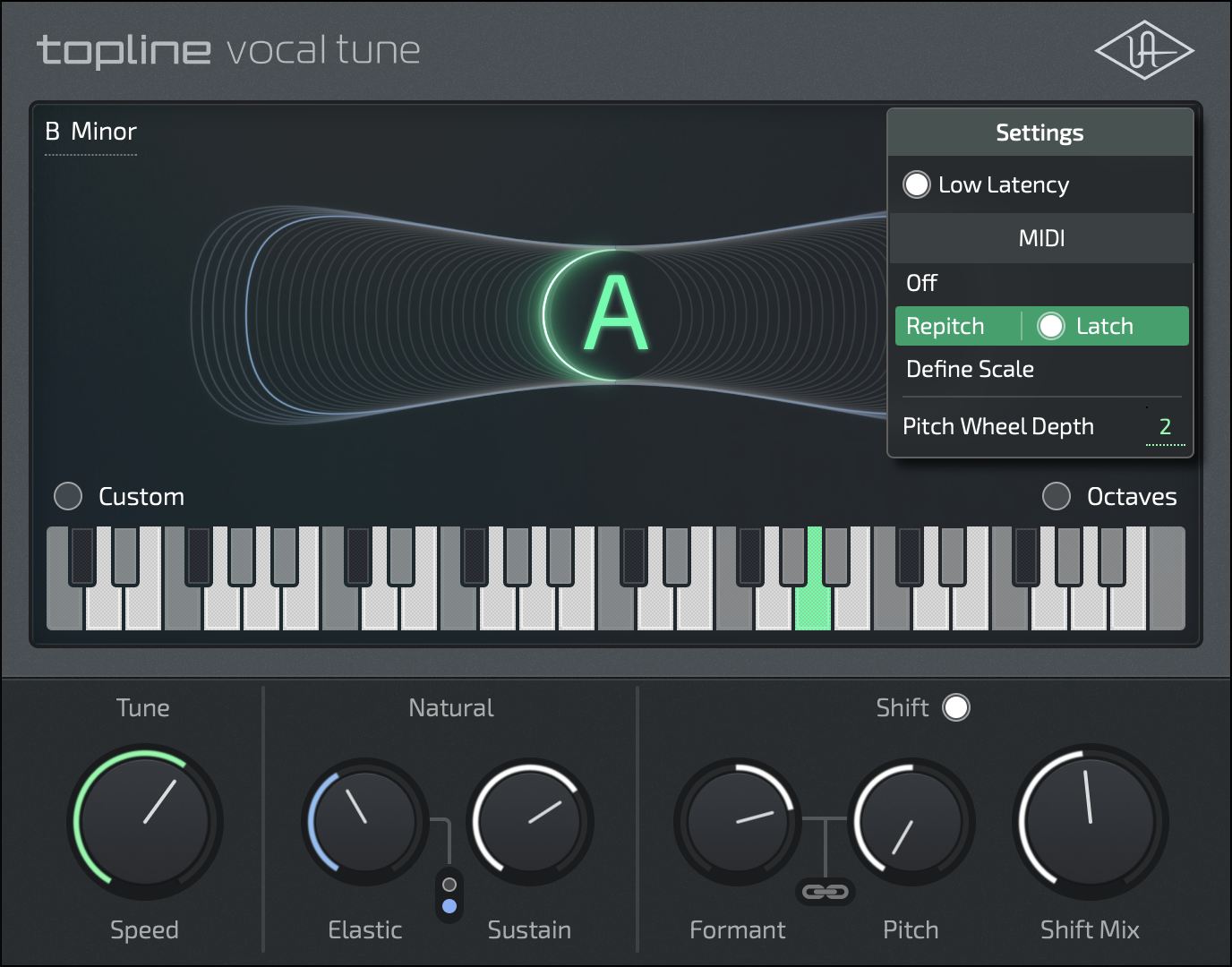Image resolution: width=1232 pixels, height=967 pixels.
Task: Click the Natural section label
Action: tap(451, 707)
